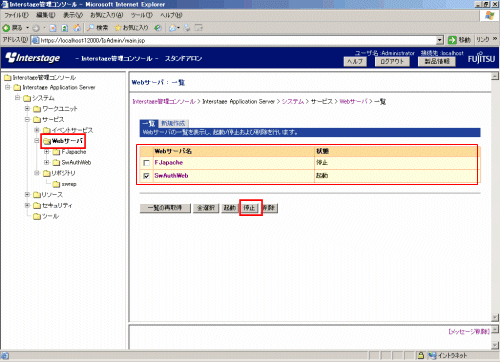Click the IE Back arrow icon
Screen dimensions: 500x362
[x=6, y=28]
